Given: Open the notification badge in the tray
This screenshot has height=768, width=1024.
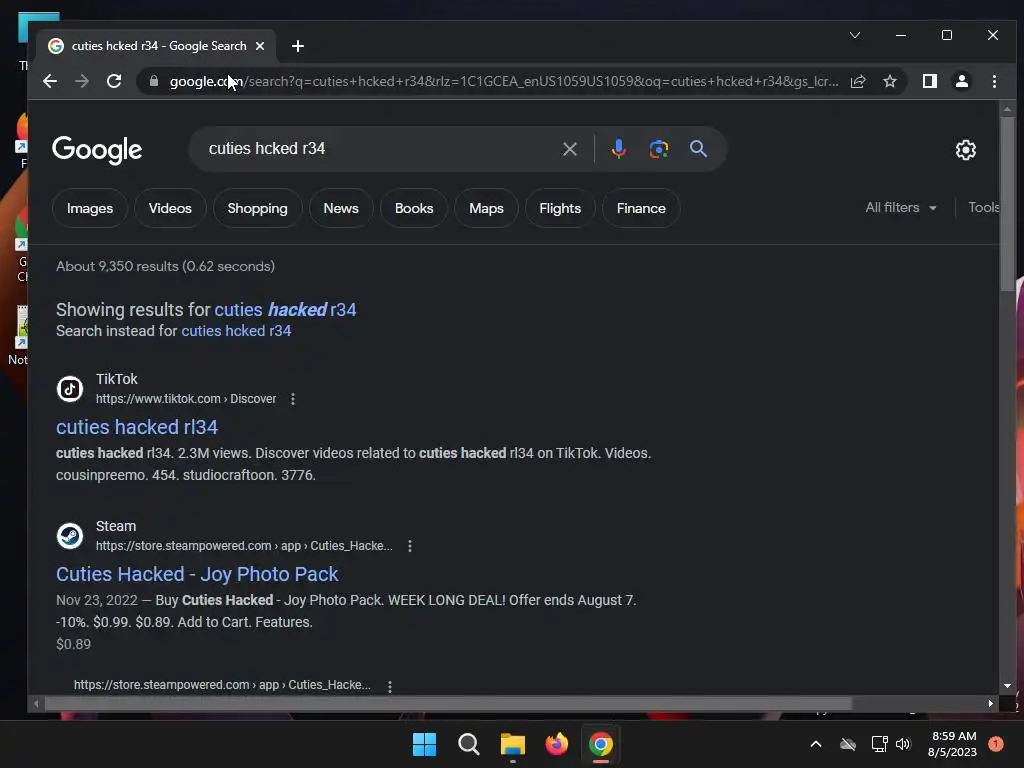Looking at the screenshot, I should [996, 744].
